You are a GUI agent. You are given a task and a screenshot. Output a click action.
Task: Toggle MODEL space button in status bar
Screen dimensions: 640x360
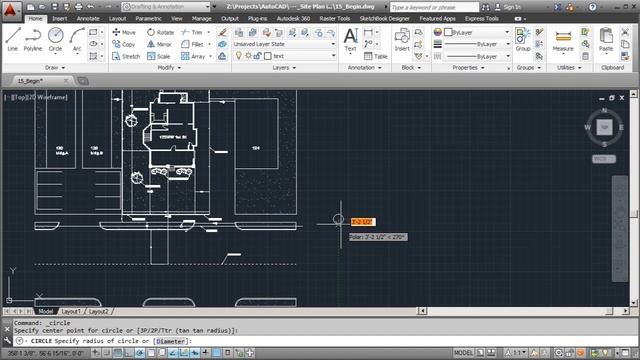[464, 353]
